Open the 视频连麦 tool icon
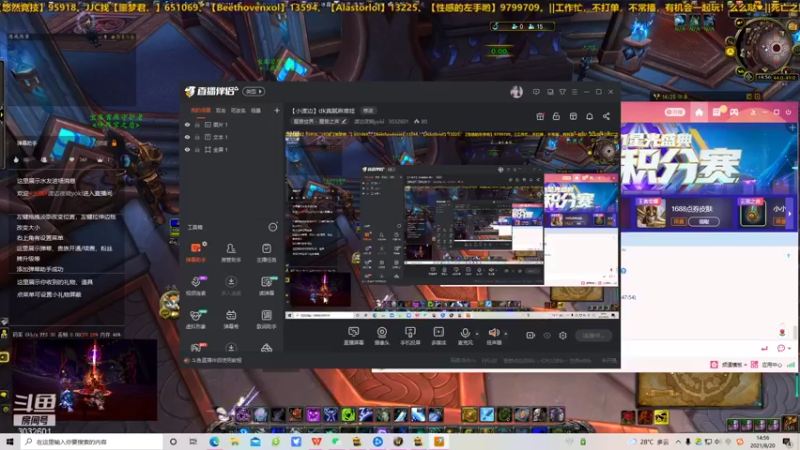Image resolution: width=800 pixels, height=450 pixels. click(x=196, y=286)
